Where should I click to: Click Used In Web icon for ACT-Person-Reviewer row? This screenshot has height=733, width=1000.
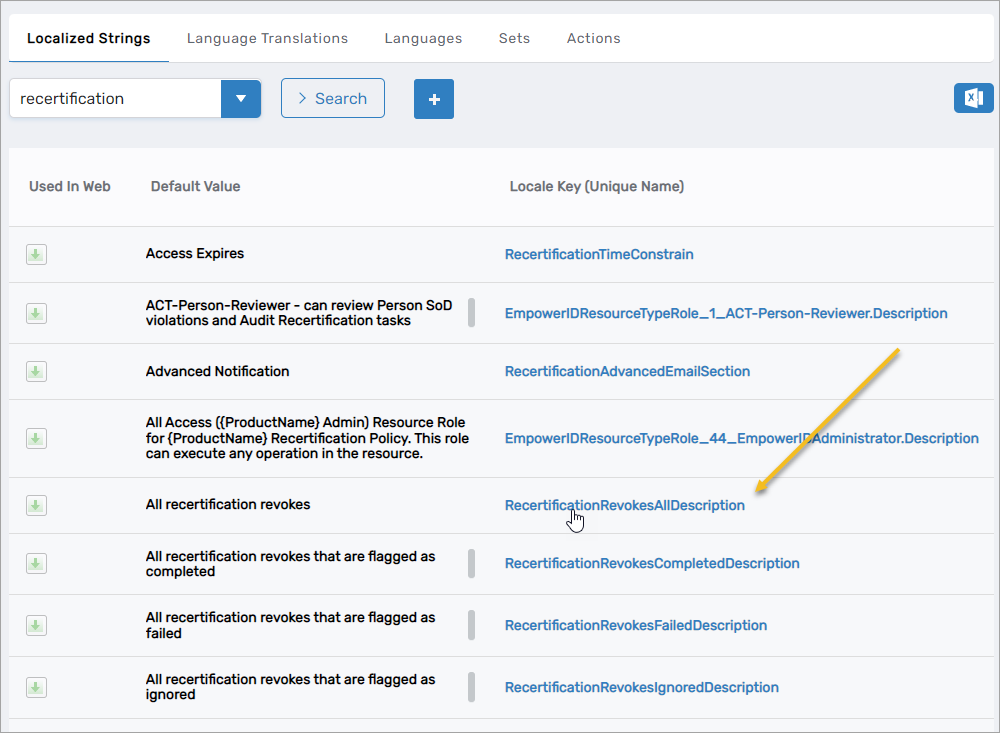coord(36,314)
